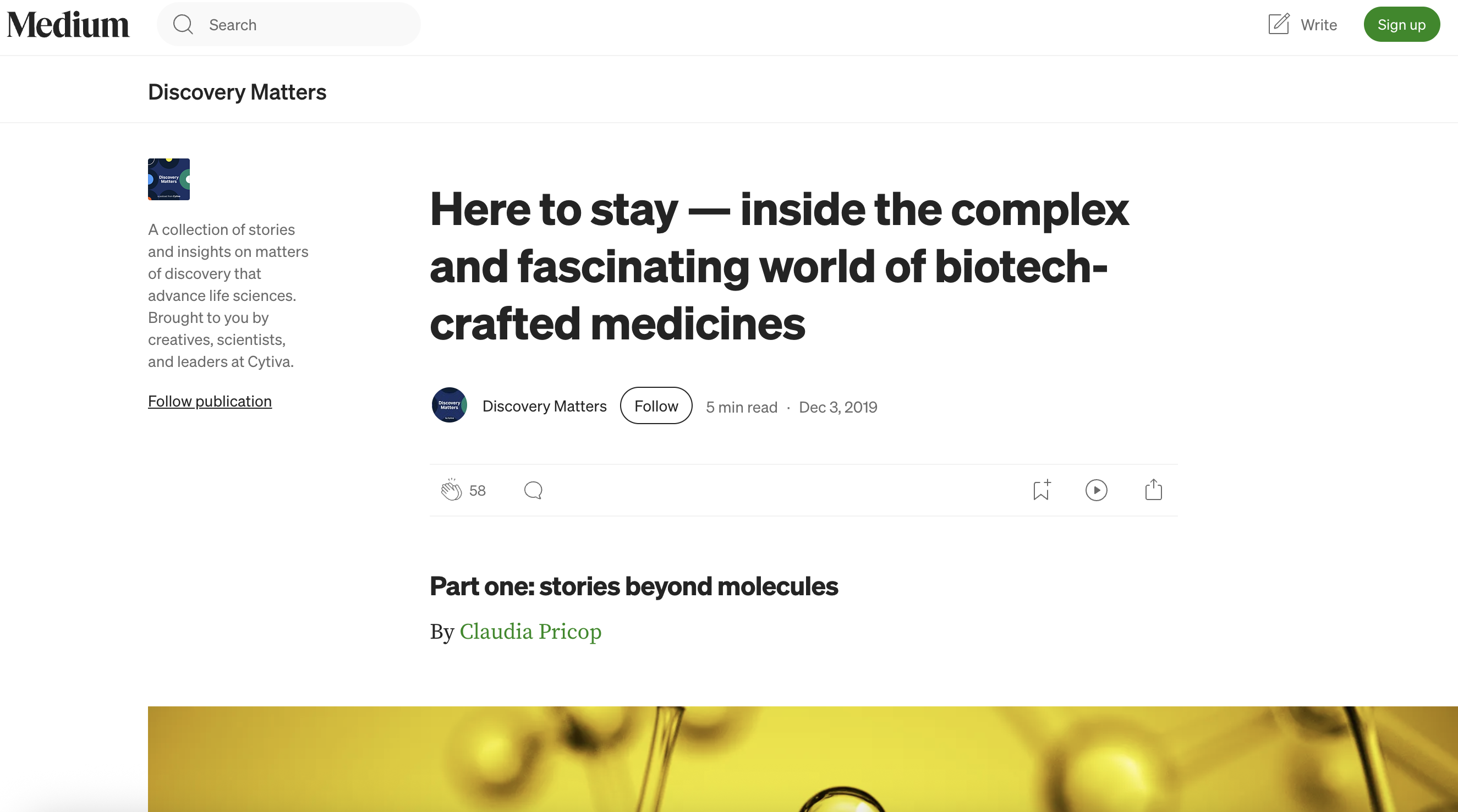
Task: Clap for this article
Action: [x=451, y=490]
